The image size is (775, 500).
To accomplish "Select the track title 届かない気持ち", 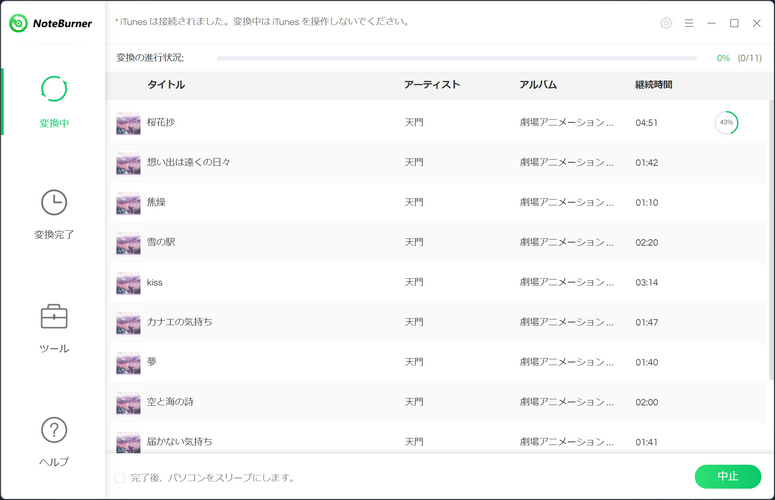I will tap(179, 441).
